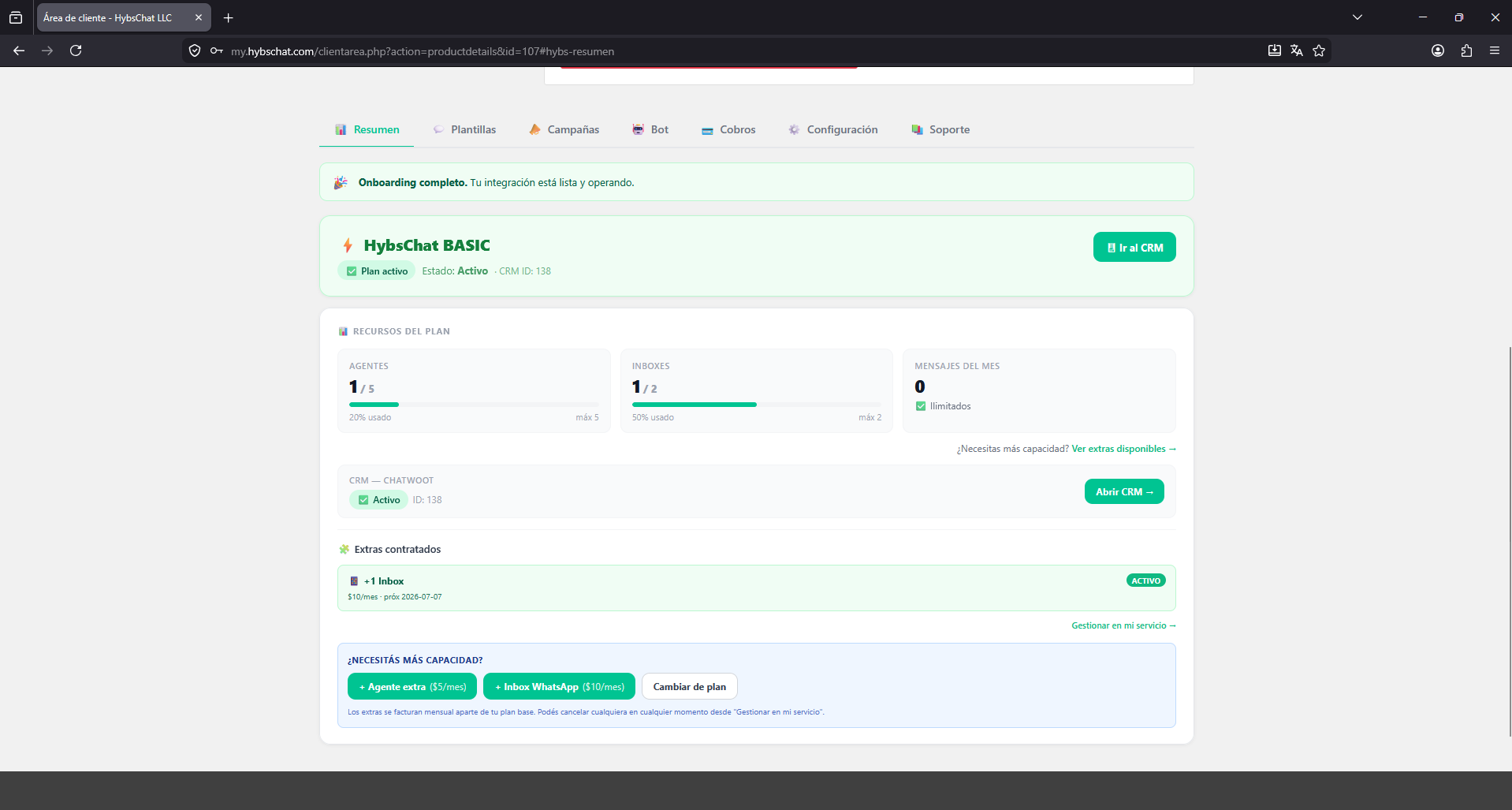Screen dimensions: 1512x810
Task: Go to the Bot tab
Action: coord(650,129)
